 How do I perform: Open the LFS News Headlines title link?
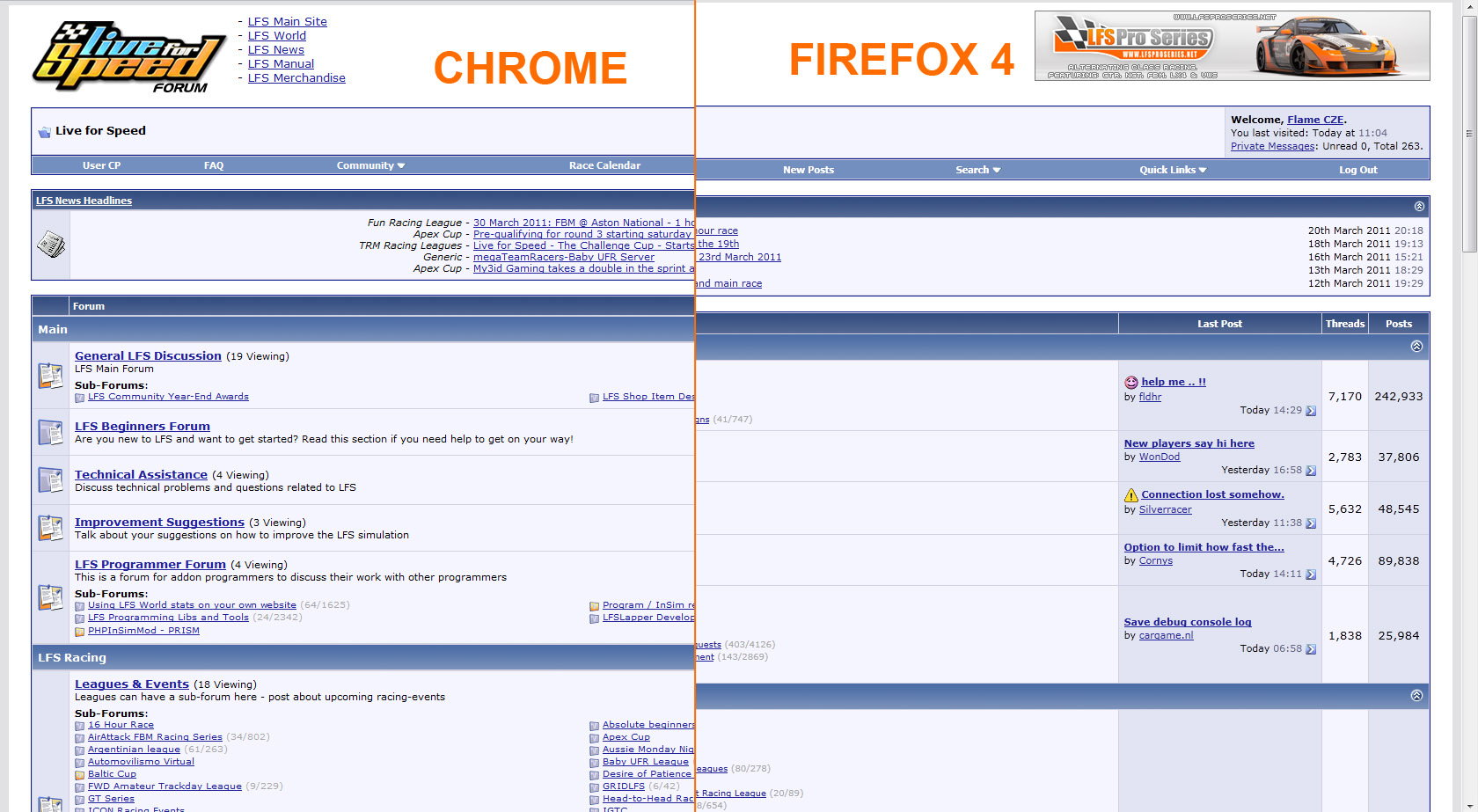(x=84, y=201)
